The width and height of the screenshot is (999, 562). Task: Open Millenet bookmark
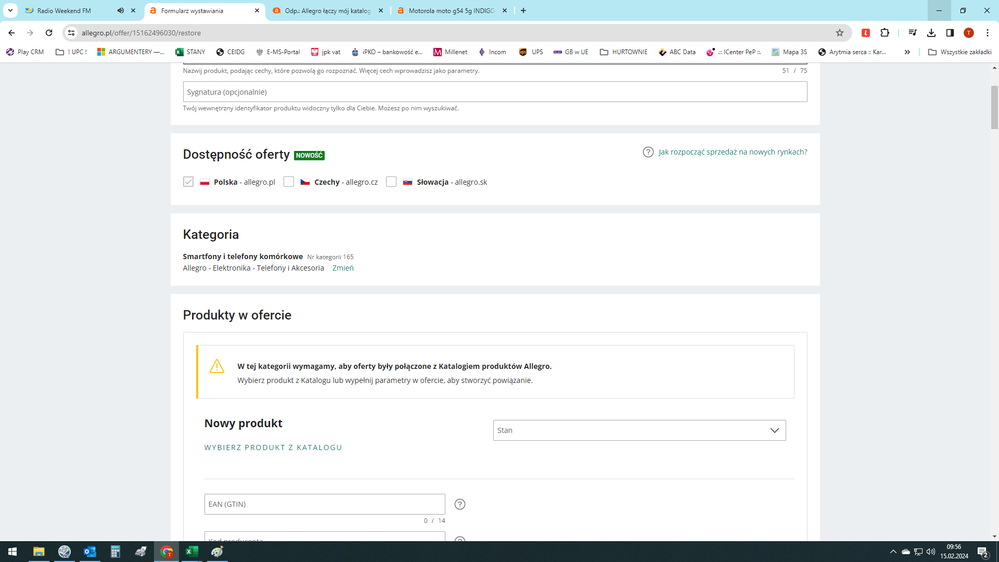click(x=450, y=52)
